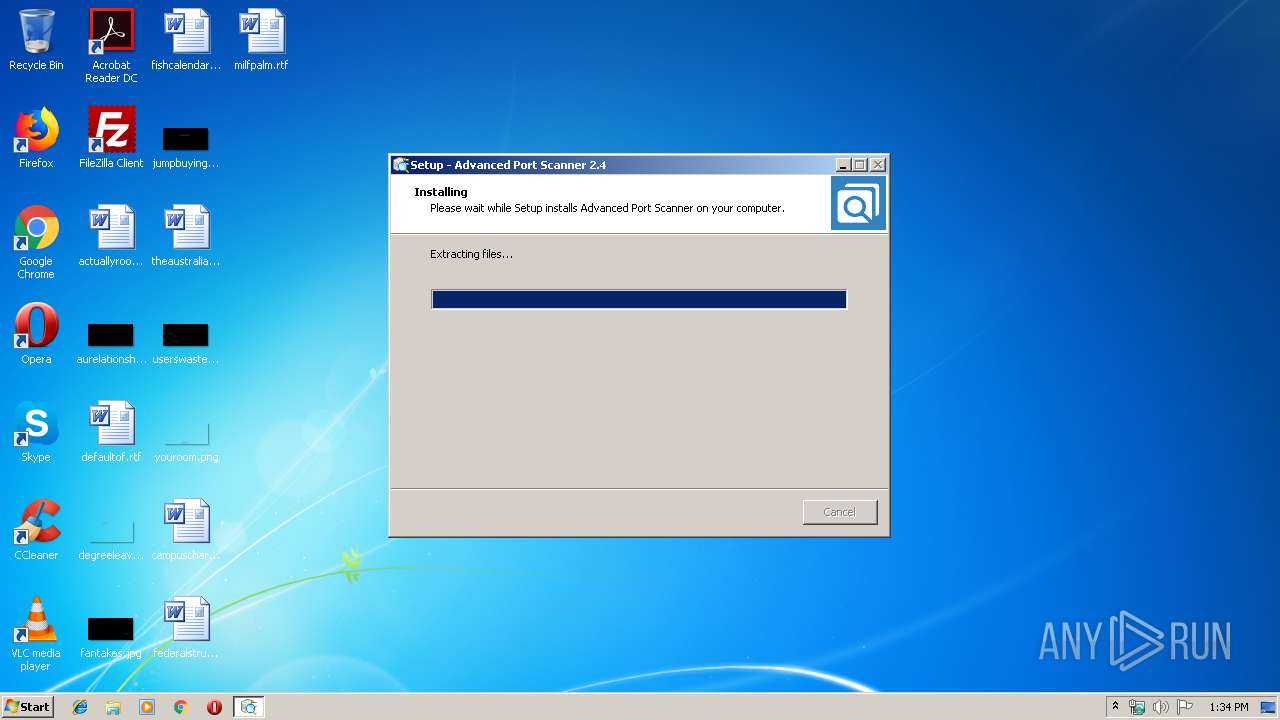This screenshot has height=720, width=1280.
Task: Open the volume speaker tray icon
Action: point(1161,707)
